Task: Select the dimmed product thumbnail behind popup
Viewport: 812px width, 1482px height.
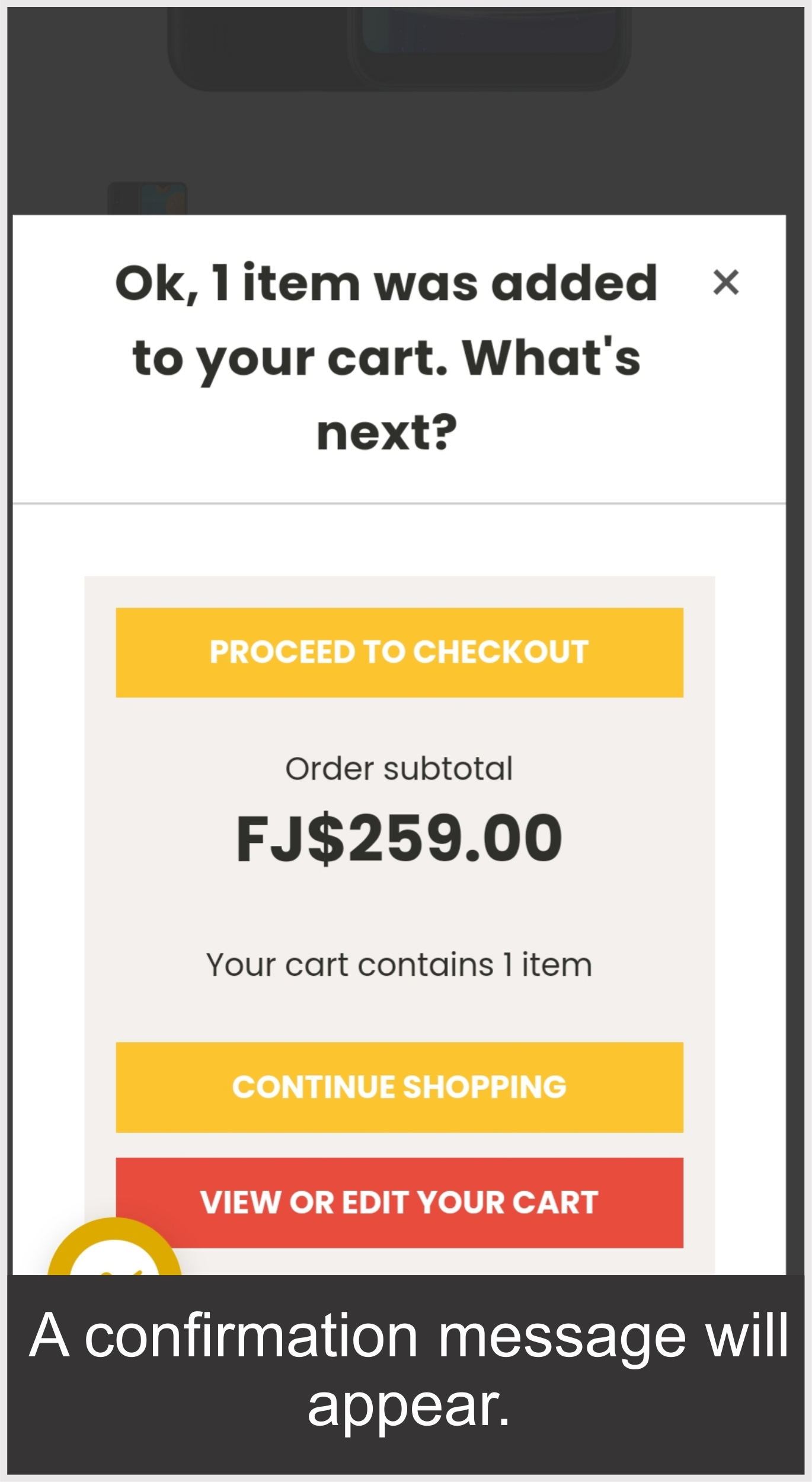Action: [x=147, y=199]
